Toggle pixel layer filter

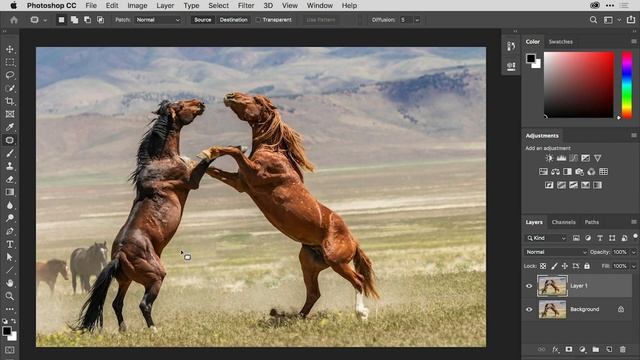576,238
